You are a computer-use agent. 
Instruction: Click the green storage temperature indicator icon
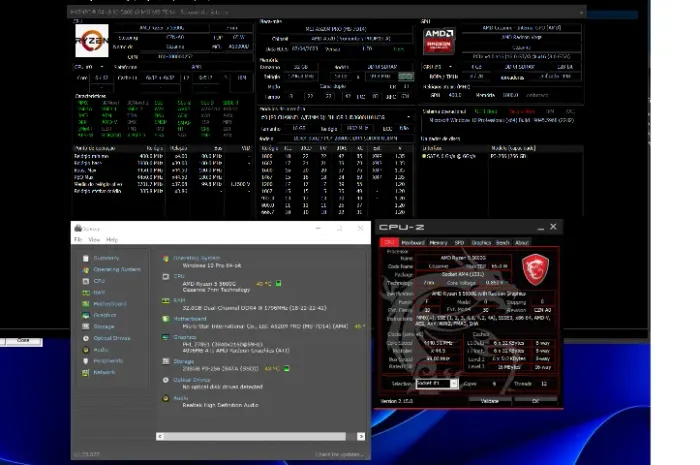click(287, 369)
